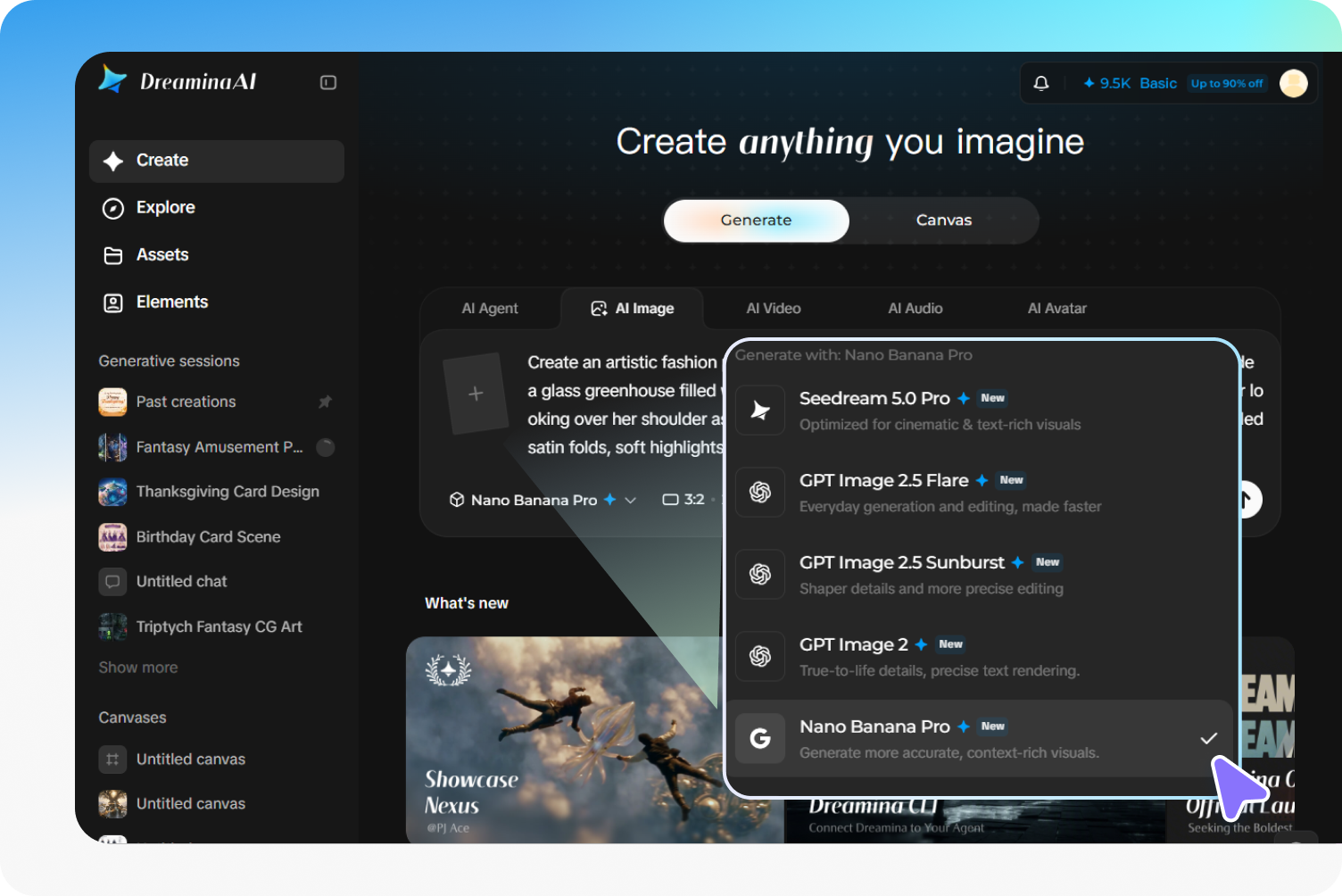Image resolution: width=1342 pixels, height=896 pixels.
Task: Click the first Untitled canvas grid icon
Action: (112, 759)
